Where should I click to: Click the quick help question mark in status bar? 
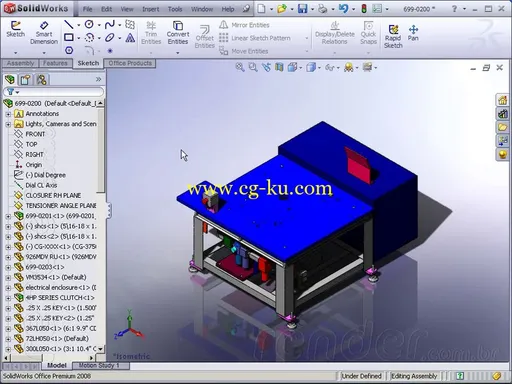click(x=460, y=376)
